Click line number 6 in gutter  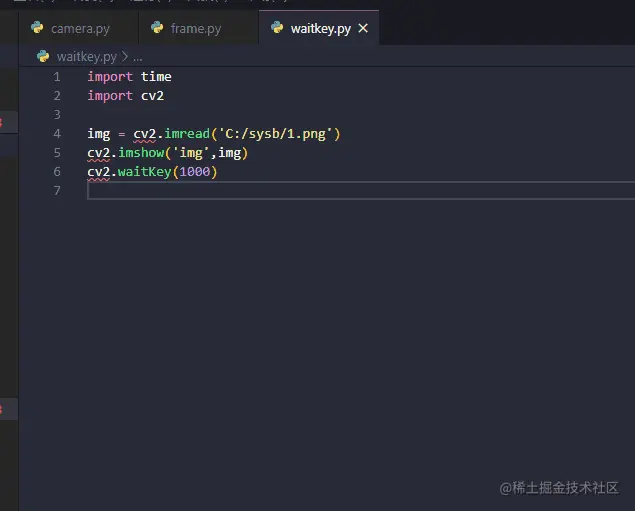point(57,172)
